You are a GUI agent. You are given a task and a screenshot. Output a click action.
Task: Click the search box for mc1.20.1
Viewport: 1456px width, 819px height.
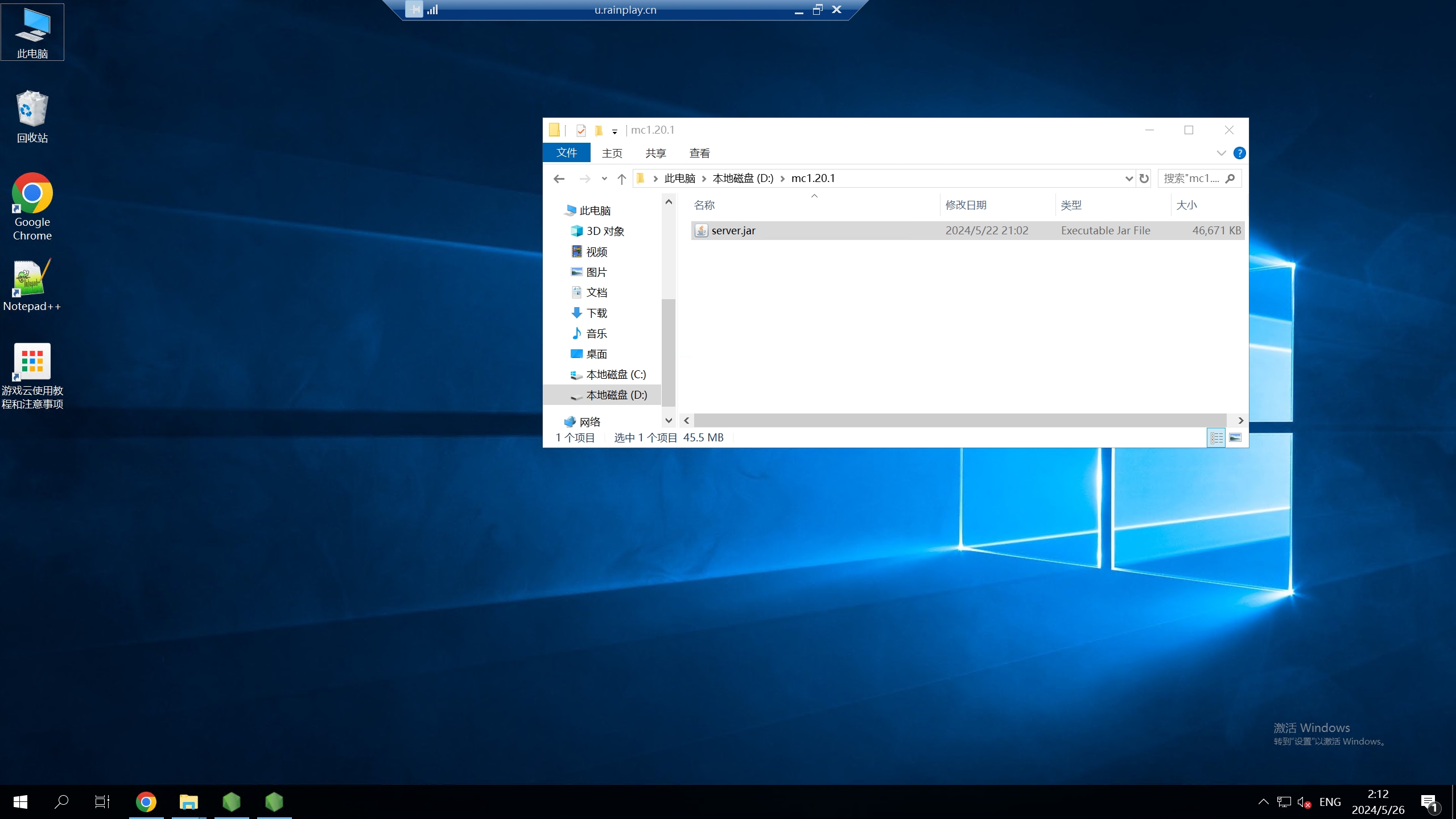pyautogui.click(x=1192, y=179)
